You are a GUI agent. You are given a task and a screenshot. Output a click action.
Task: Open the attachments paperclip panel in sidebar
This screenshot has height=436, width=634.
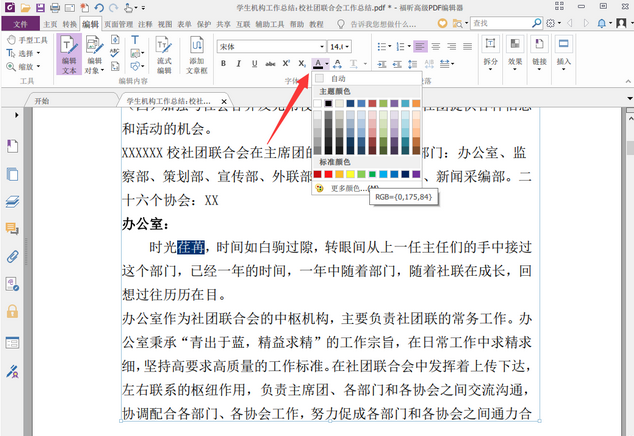pos(13,256)
